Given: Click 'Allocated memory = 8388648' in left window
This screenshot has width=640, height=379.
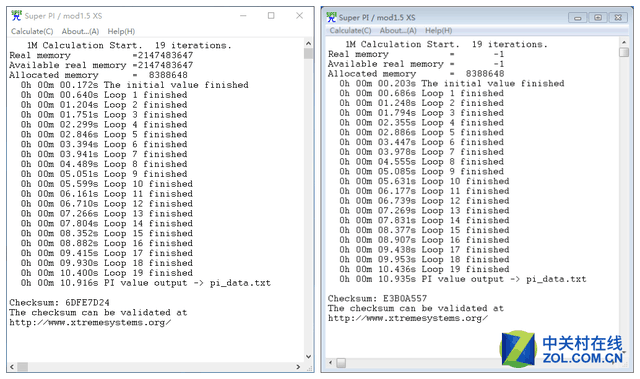Looking at the screenshot, I should tap(98, 75).
